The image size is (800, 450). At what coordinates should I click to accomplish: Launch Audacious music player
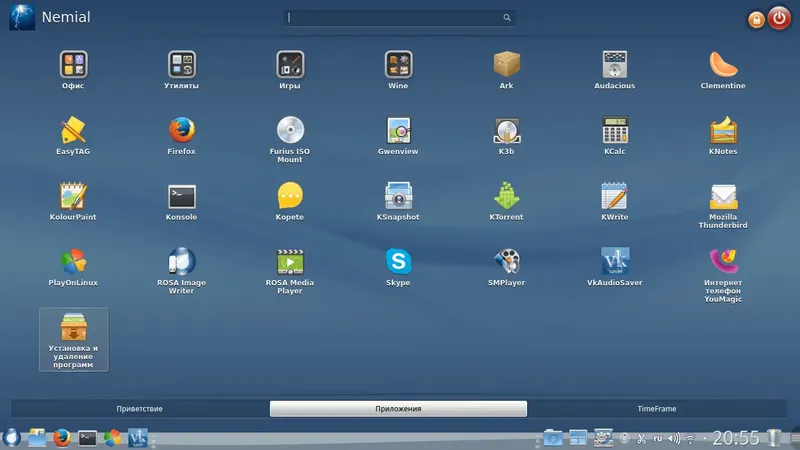pos(615,70)
